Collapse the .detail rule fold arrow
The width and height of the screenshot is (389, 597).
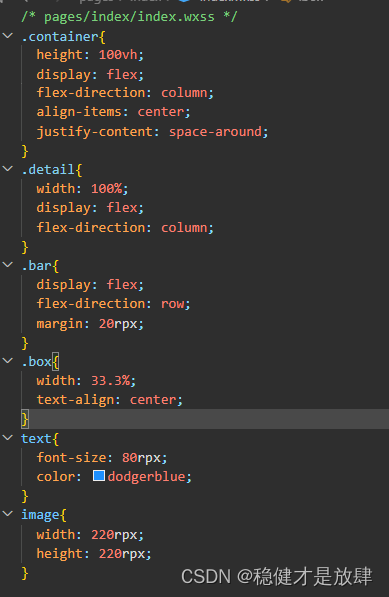pos(8,169)
